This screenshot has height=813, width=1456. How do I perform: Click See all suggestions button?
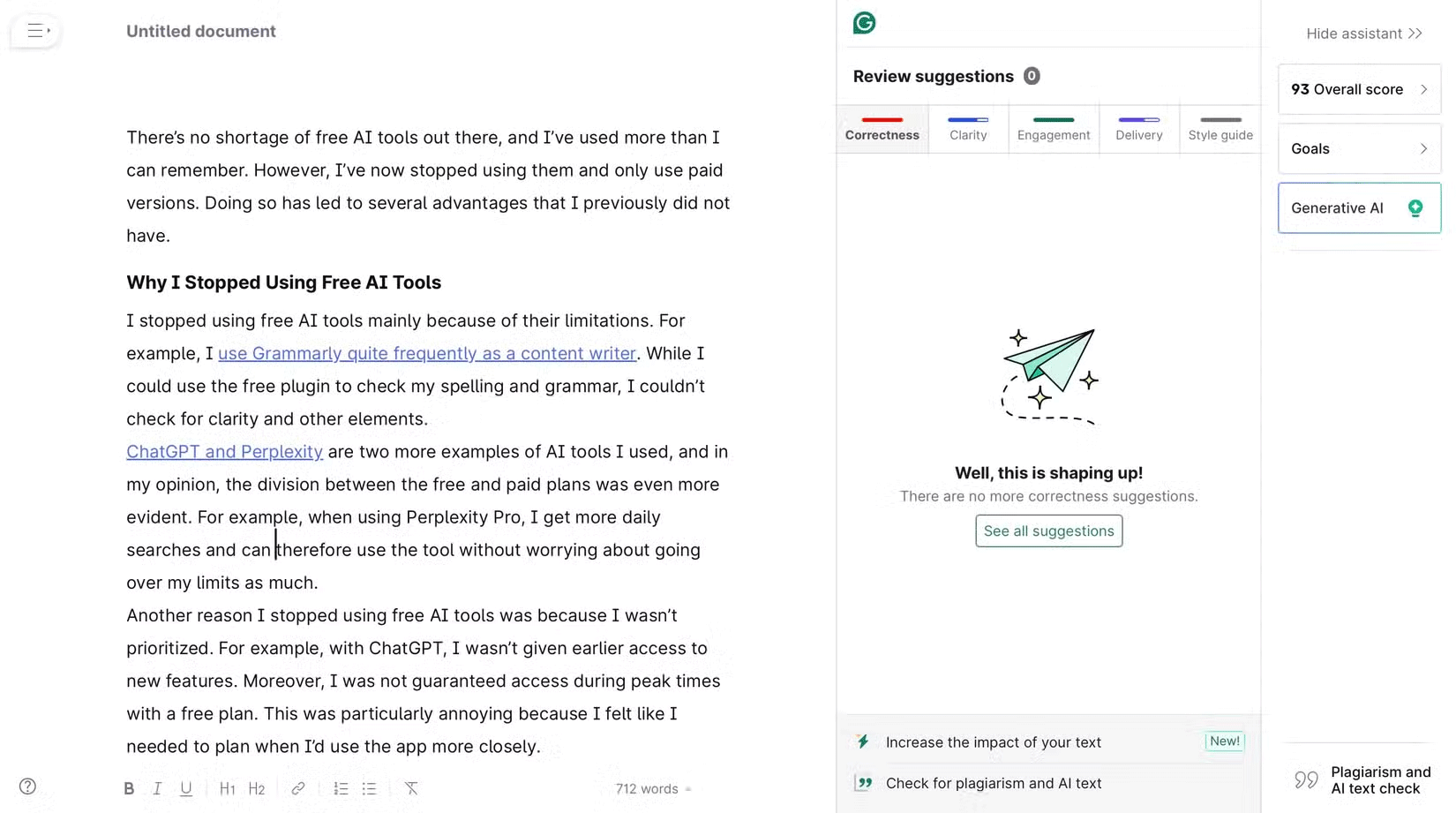[x=1048, y=531]
